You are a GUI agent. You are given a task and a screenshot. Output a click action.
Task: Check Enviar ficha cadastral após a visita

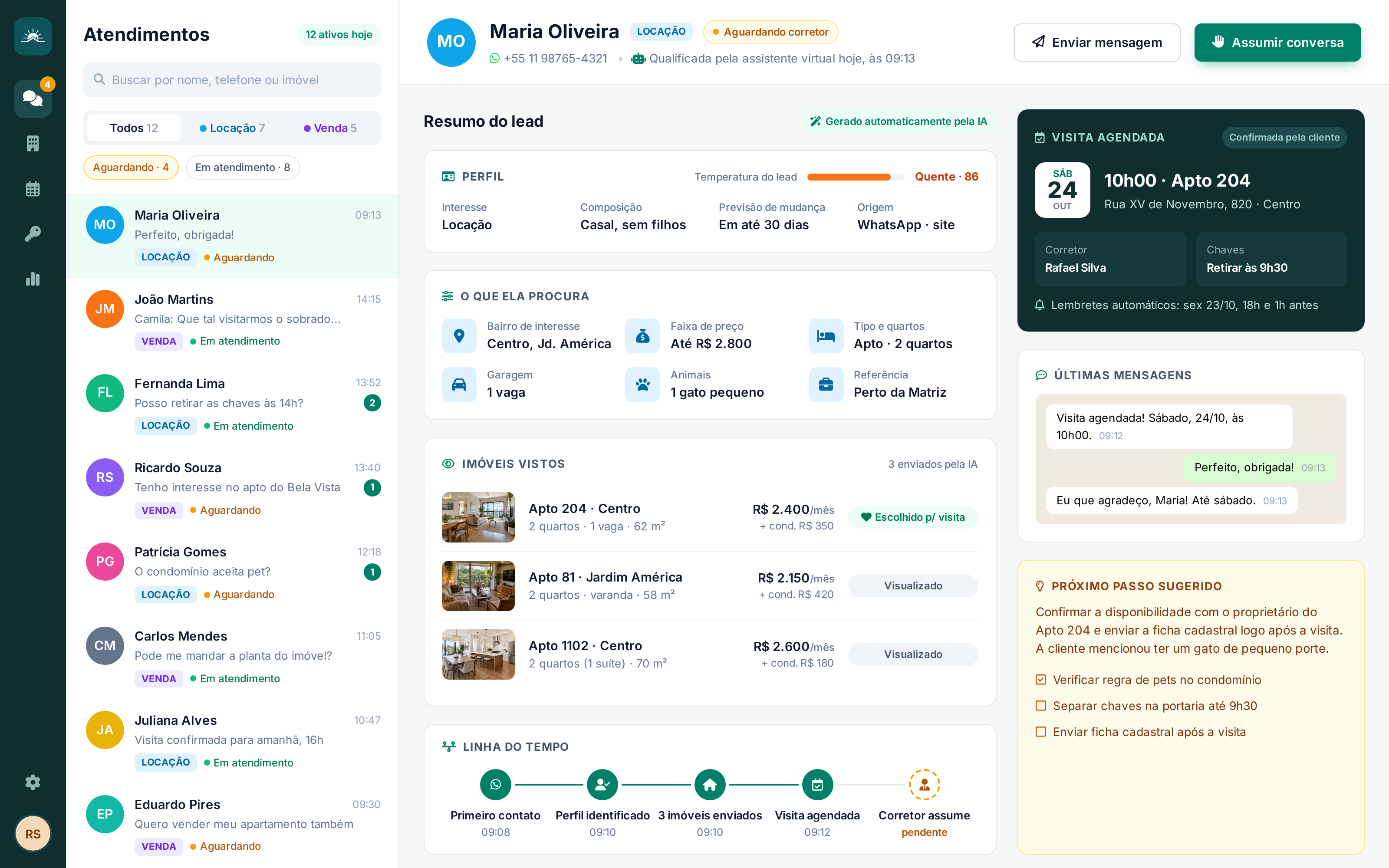(1040, 732)
